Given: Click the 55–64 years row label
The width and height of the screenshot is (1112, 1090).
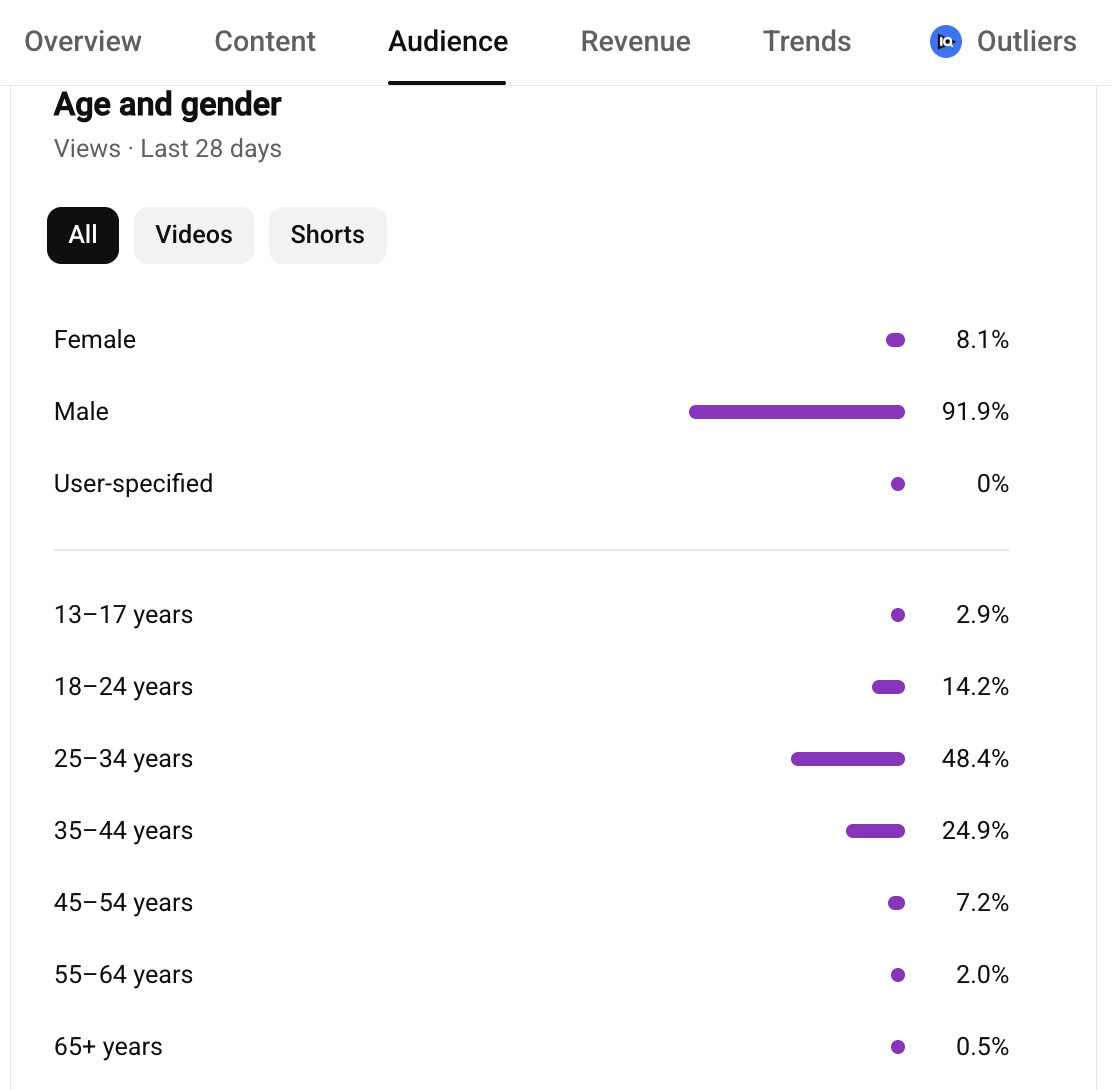Looking at the screenshot, I should (x=123, y=974).
